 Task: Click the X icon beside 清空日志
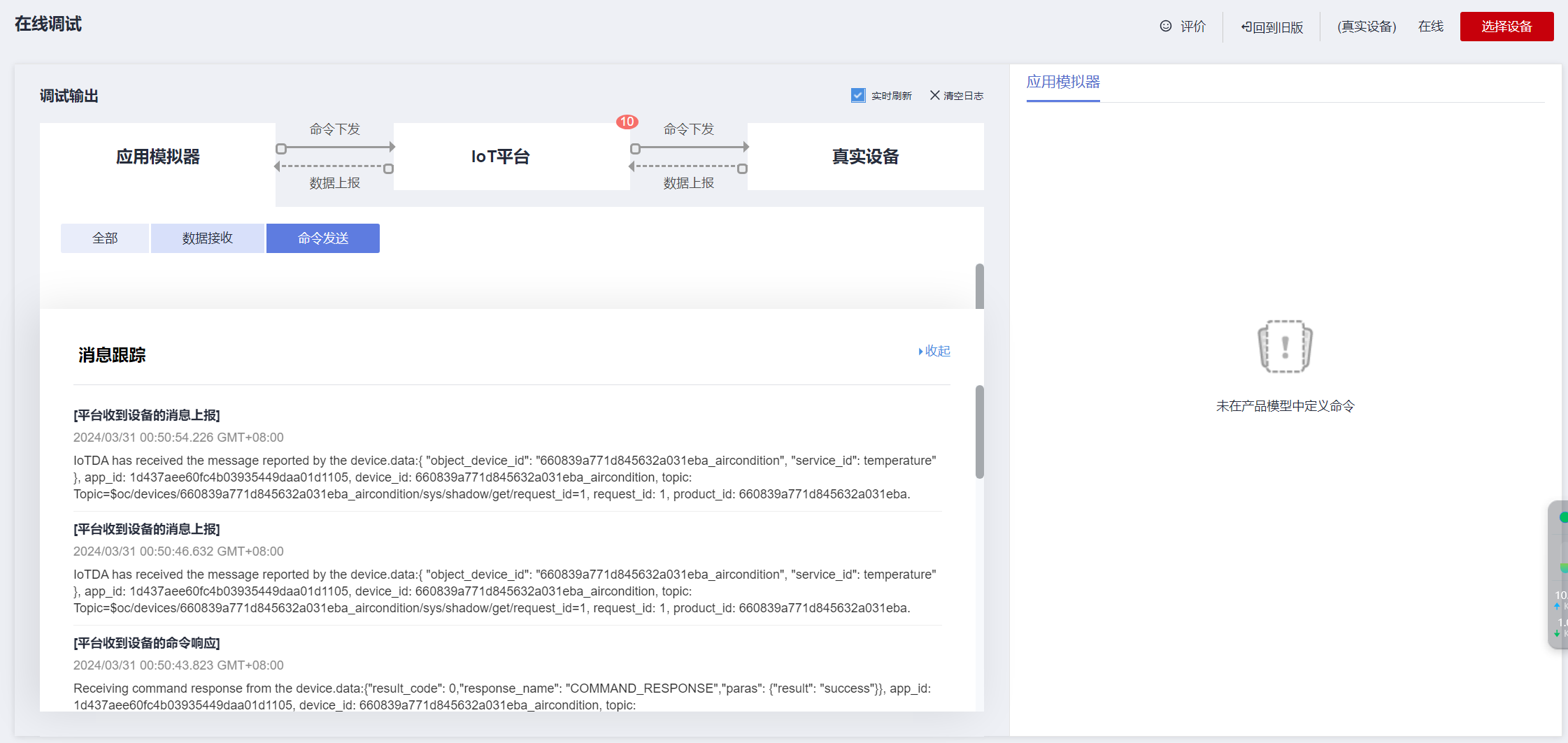click(x=934, y=95)
